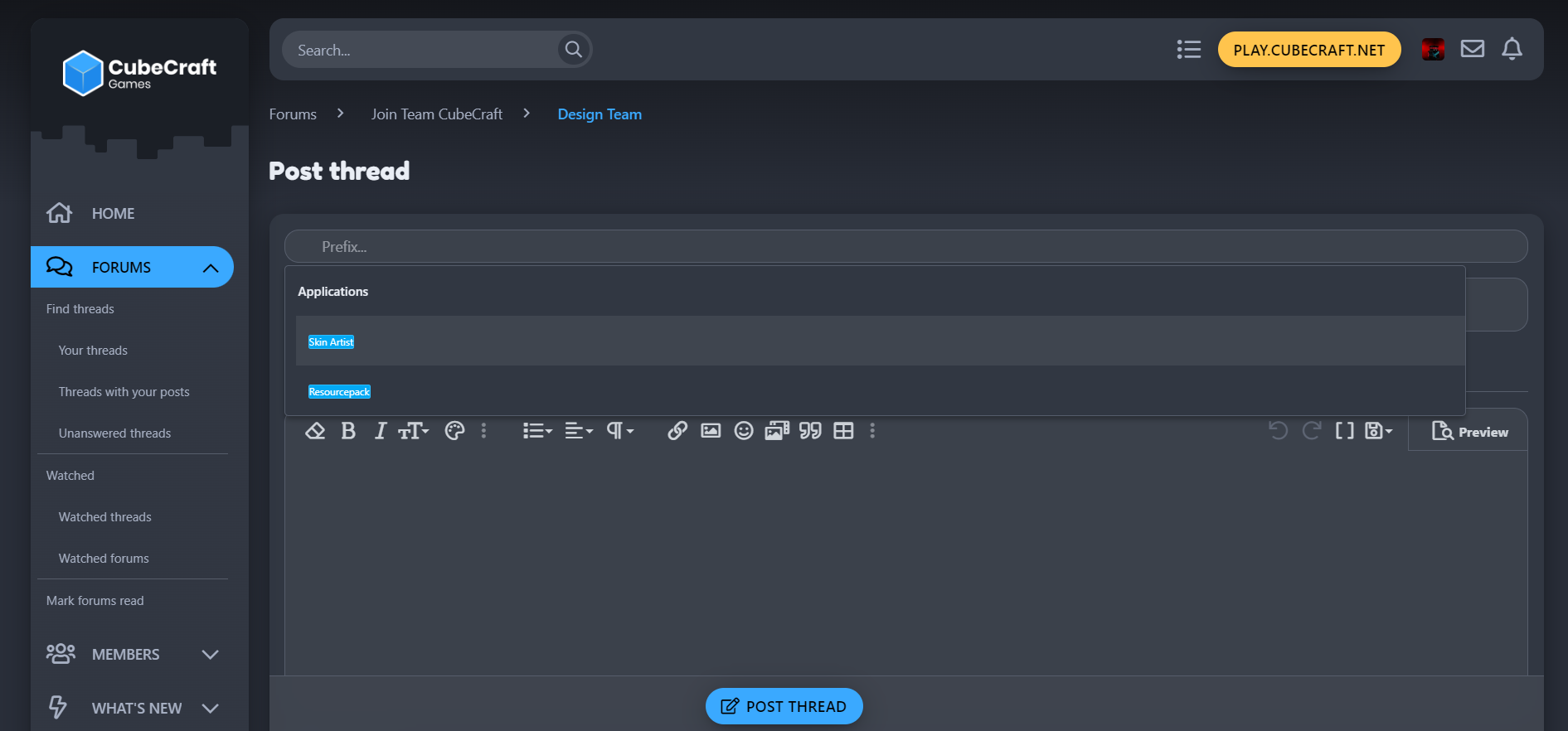Open Watched link in sidebar
Image resolution: width=1568 pixels, height=731 pixels.
pos(70,475)
